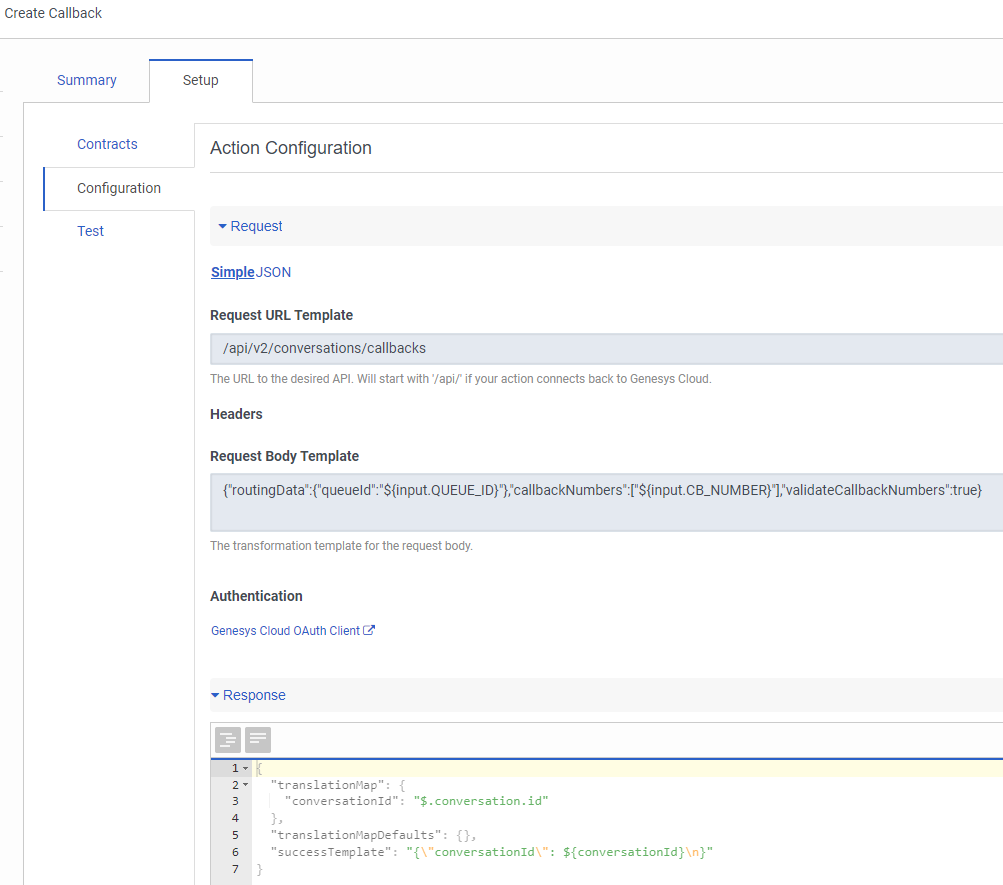Viewport: 1003px width, 885px height.
Task: Click the compact JSON icon in Response editor
Action: pos(258,740)
